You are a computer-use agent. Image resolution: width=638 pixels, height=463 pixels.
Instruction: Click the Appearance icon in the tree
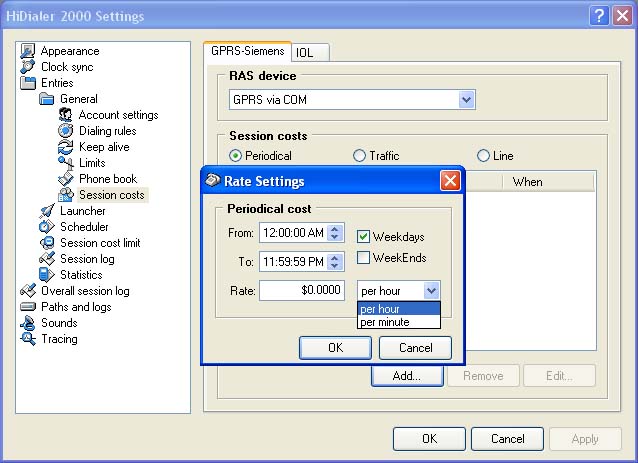[x=28, y=51]
